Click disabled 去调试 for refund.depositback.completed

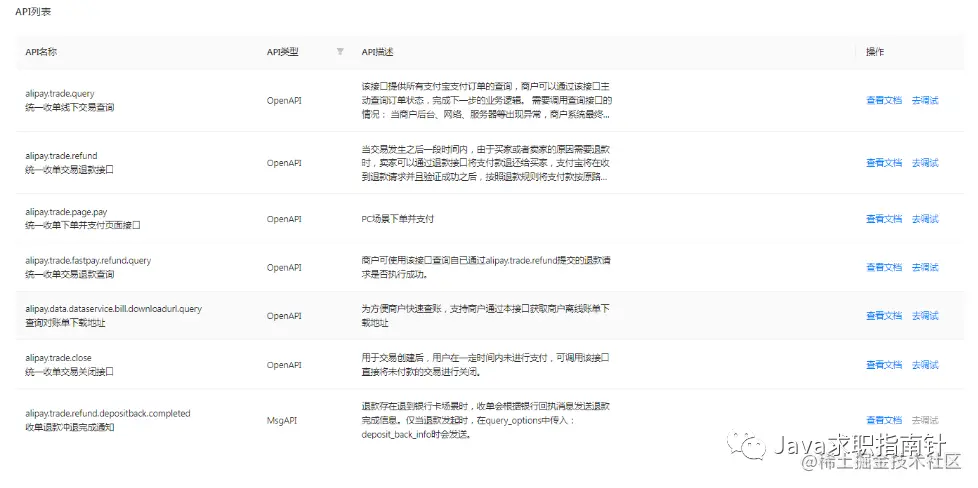coord(925,420)
